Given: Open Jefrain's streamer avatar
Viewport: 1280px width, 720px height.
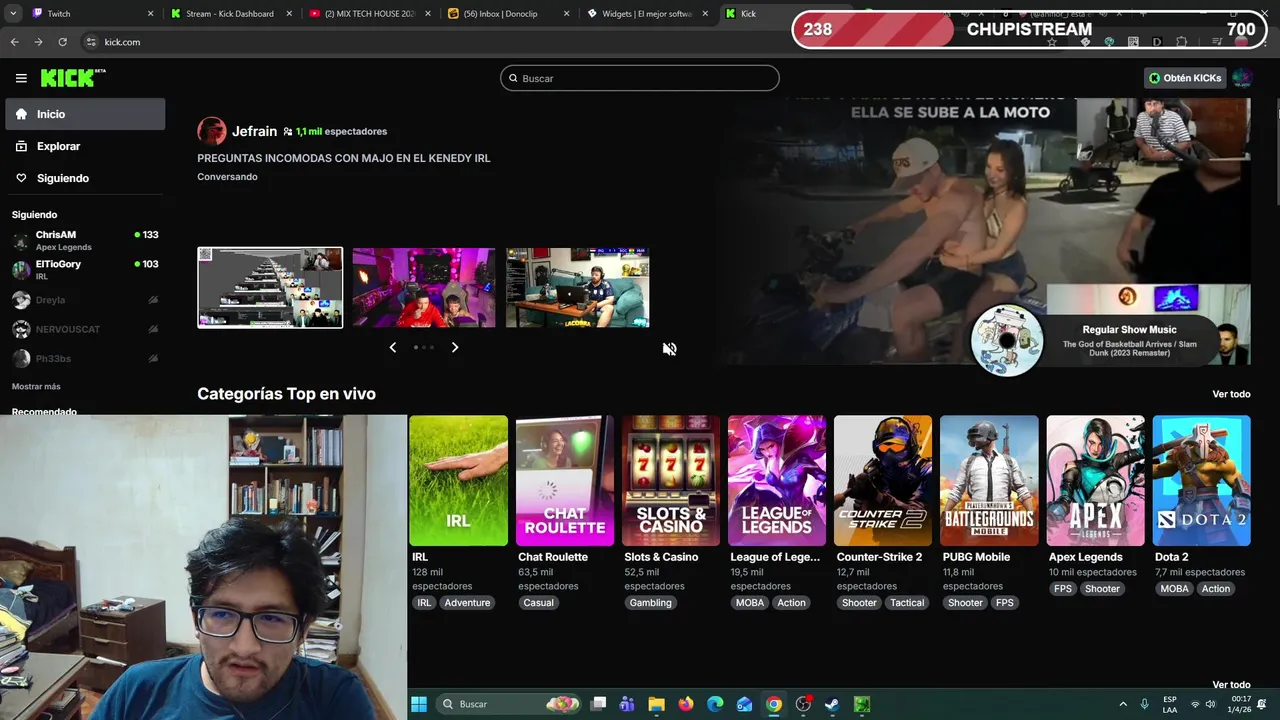Looking at the screenshot, I should point(211,131).
